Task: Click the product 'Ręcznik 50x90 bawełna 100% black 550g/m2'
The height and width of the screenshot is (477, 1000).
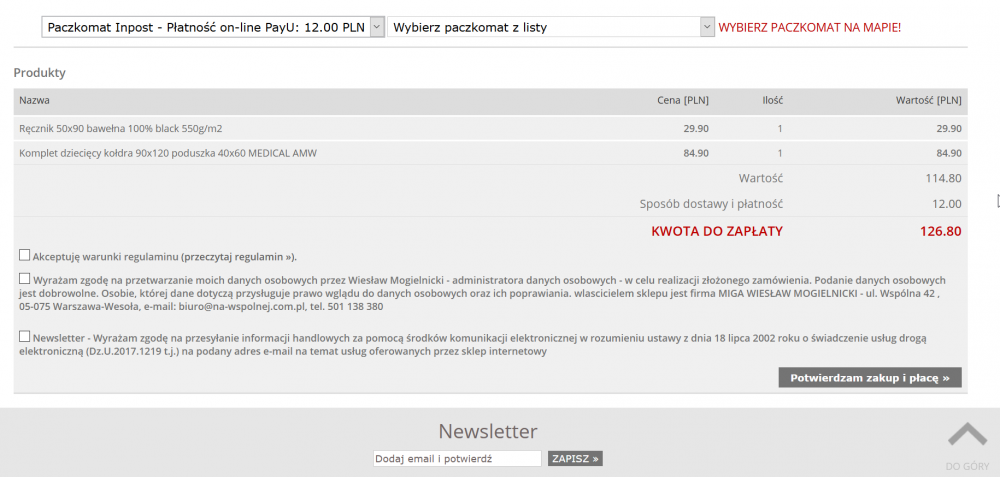Action: (121, 129)
